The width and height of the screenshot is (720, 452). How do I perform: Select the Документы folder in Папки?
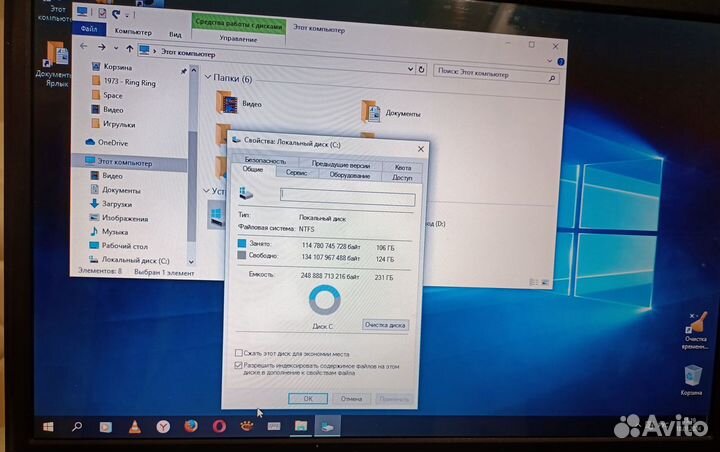(x=391, y=112)
